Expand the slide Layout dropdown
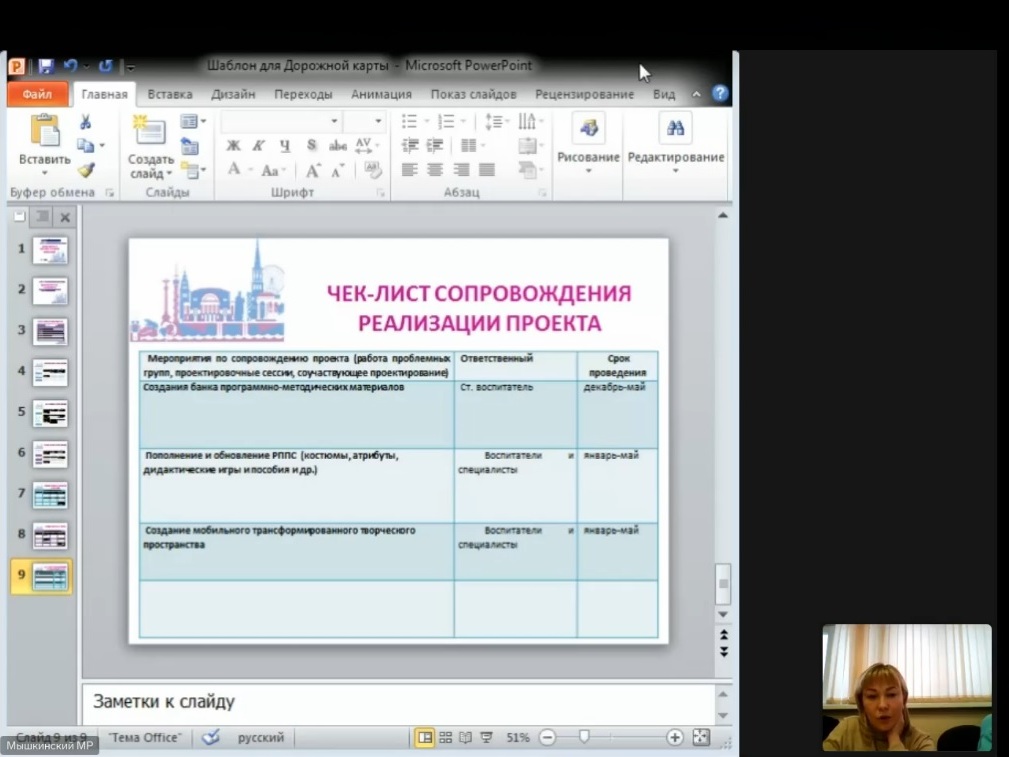Image resolution: width=1009 pixels, height=757 pixels. pos(193,121)
